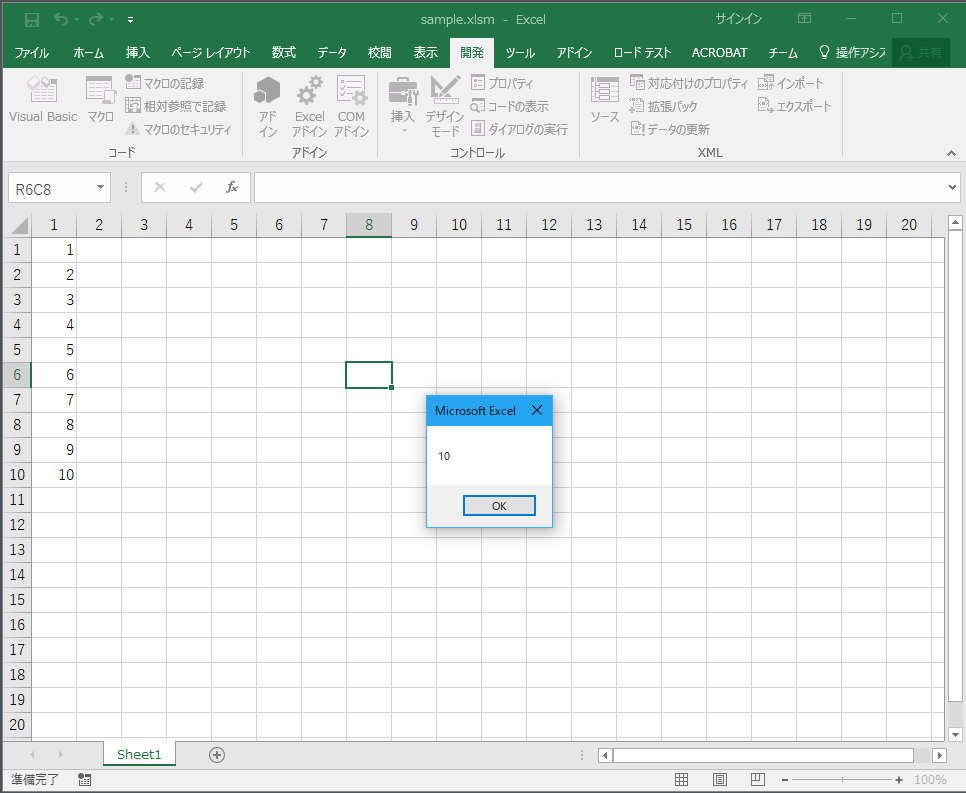Switch to the 数式 ribbon tab
Image resolution: width=966 pixels, height=793 pixels.
pyautogui.click(x=283, y=53)
